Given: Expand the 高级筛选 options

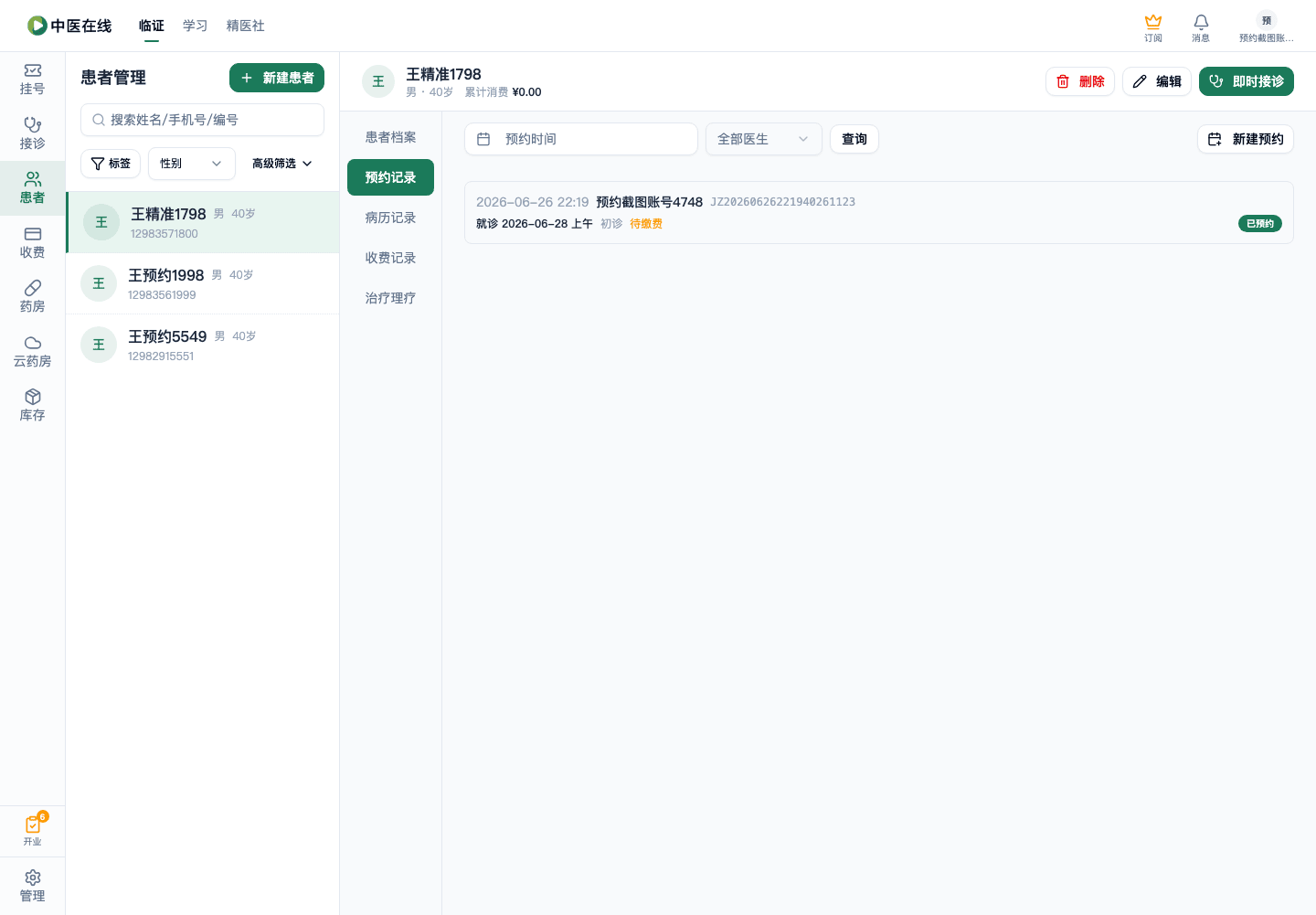Looking at the screenshot, I should [282, 164].
